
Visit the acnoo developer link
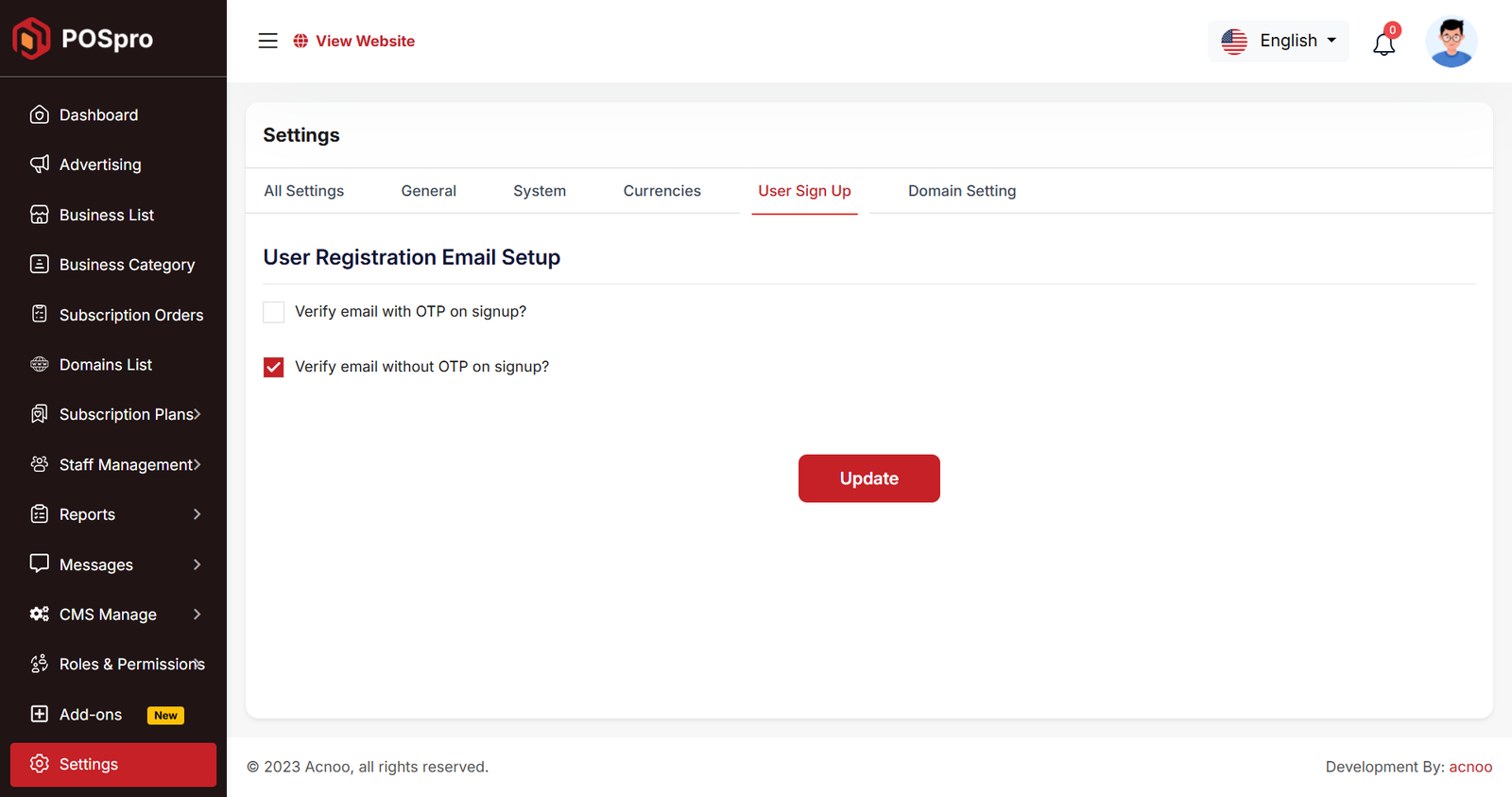tap(1470, 767)
